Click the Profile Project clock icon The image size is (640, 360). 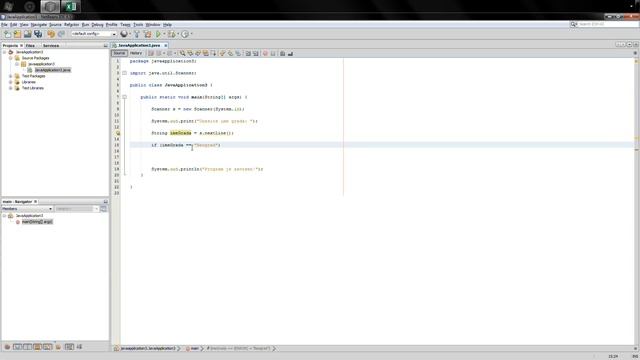tap(185, 34)
